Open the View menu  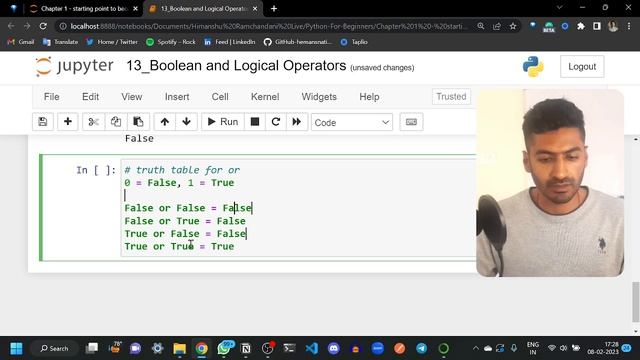(131, 97)
